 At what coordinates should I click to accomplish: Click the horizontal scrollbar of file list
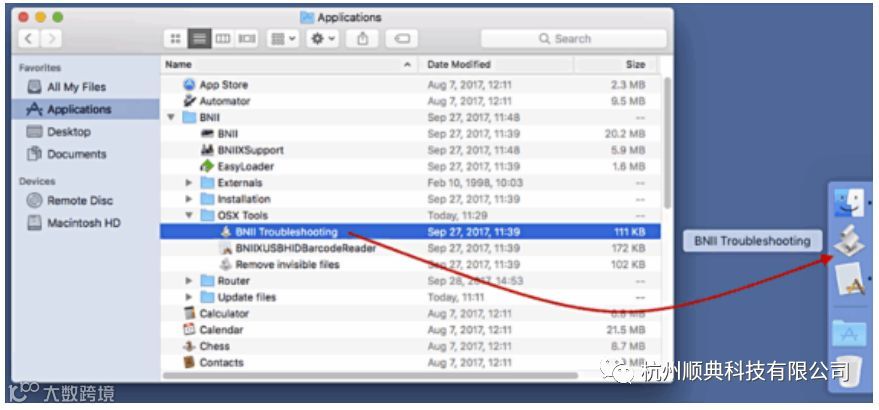[370, 375]
